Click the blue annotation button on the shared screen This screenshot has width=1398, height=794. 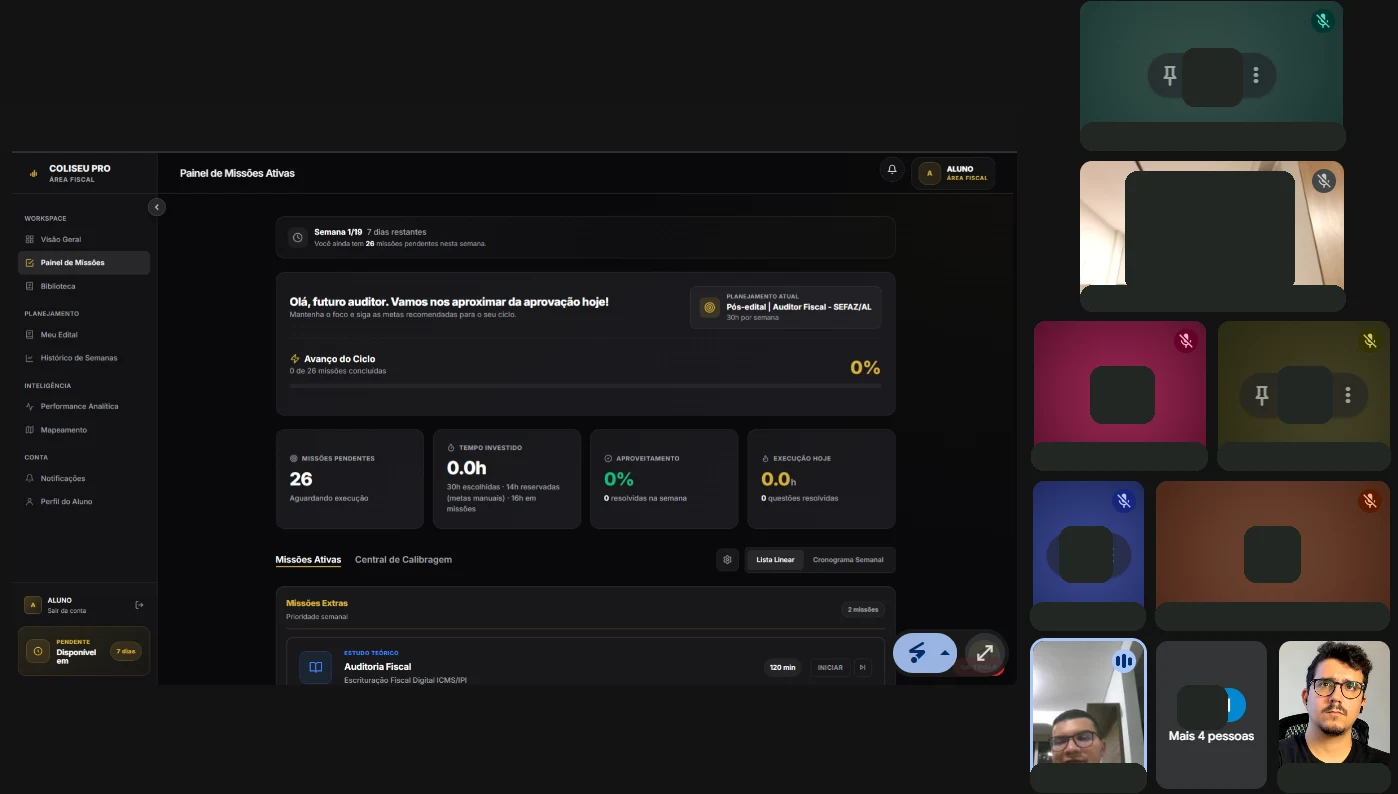(x=916, y=653)
